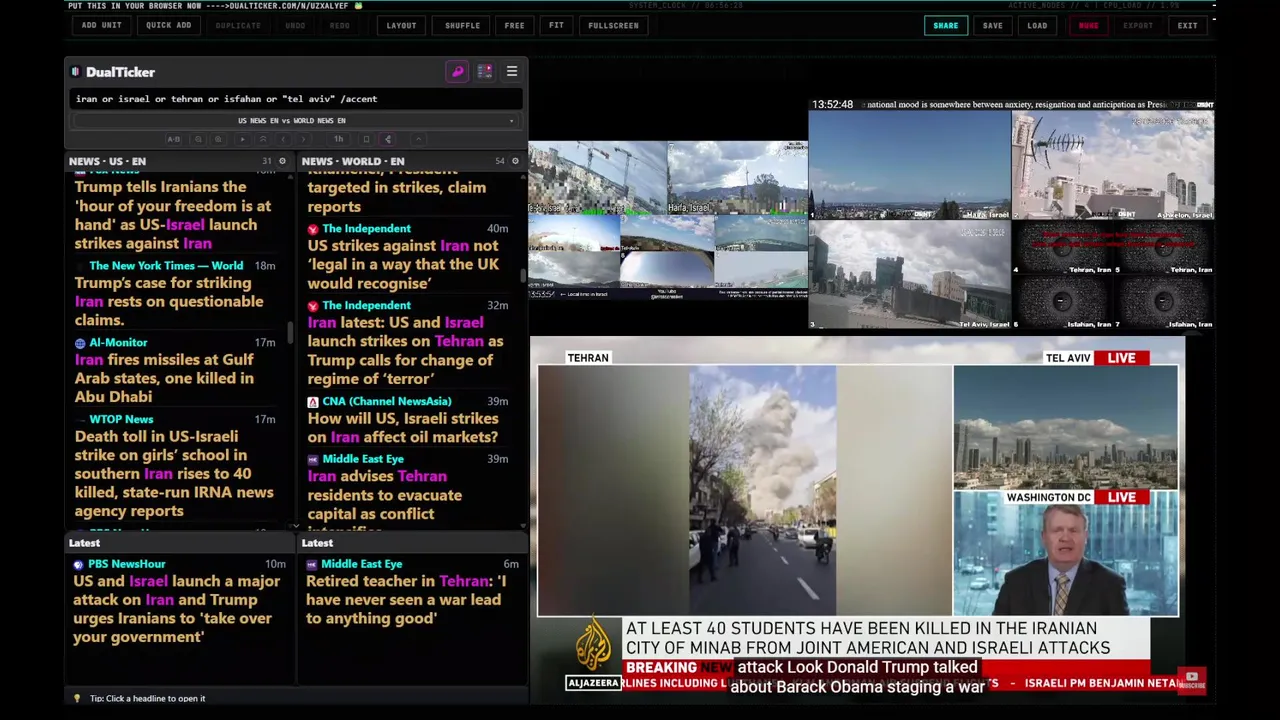Image resolution: width=1280 pixels, height=720 pixels.
Task: Click the down arrow under US news column
Action: pos(295,527)
